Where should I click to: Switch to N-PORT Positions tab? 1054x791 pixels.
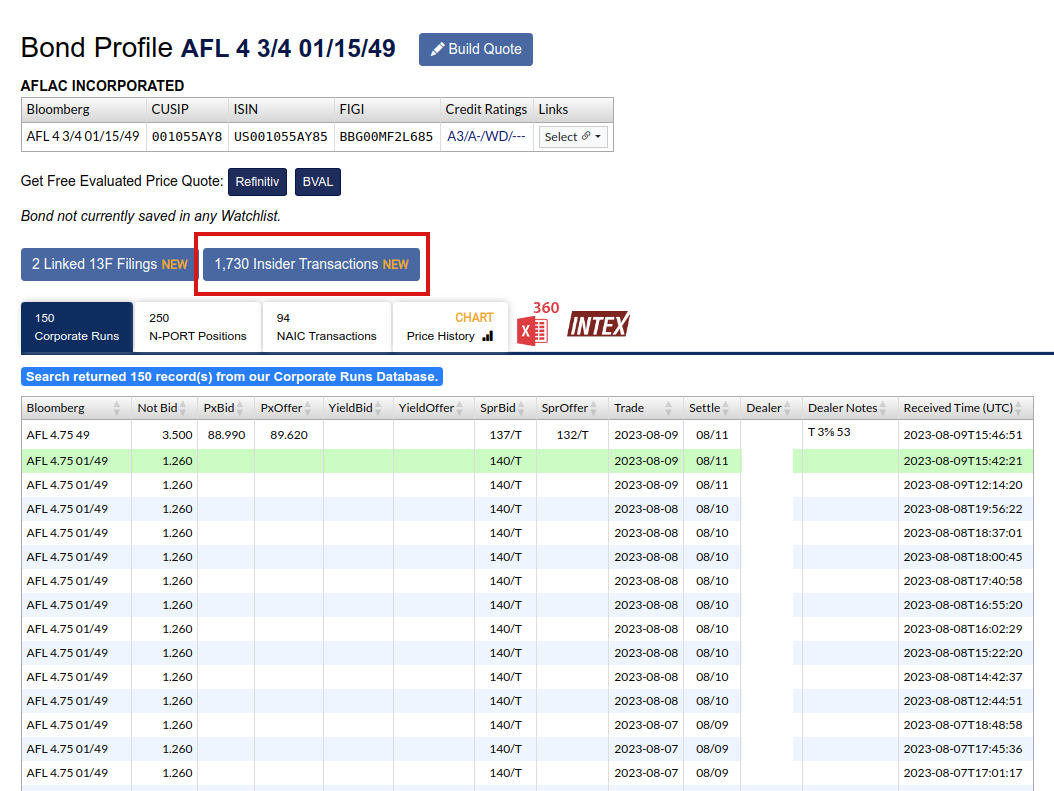[197, 327]
